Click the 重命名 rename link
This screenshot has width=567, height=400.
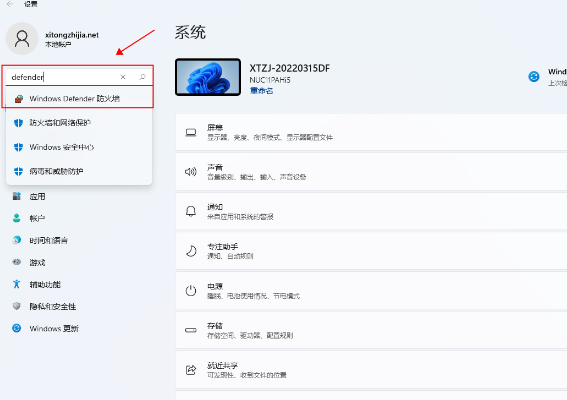pos(261,91)
